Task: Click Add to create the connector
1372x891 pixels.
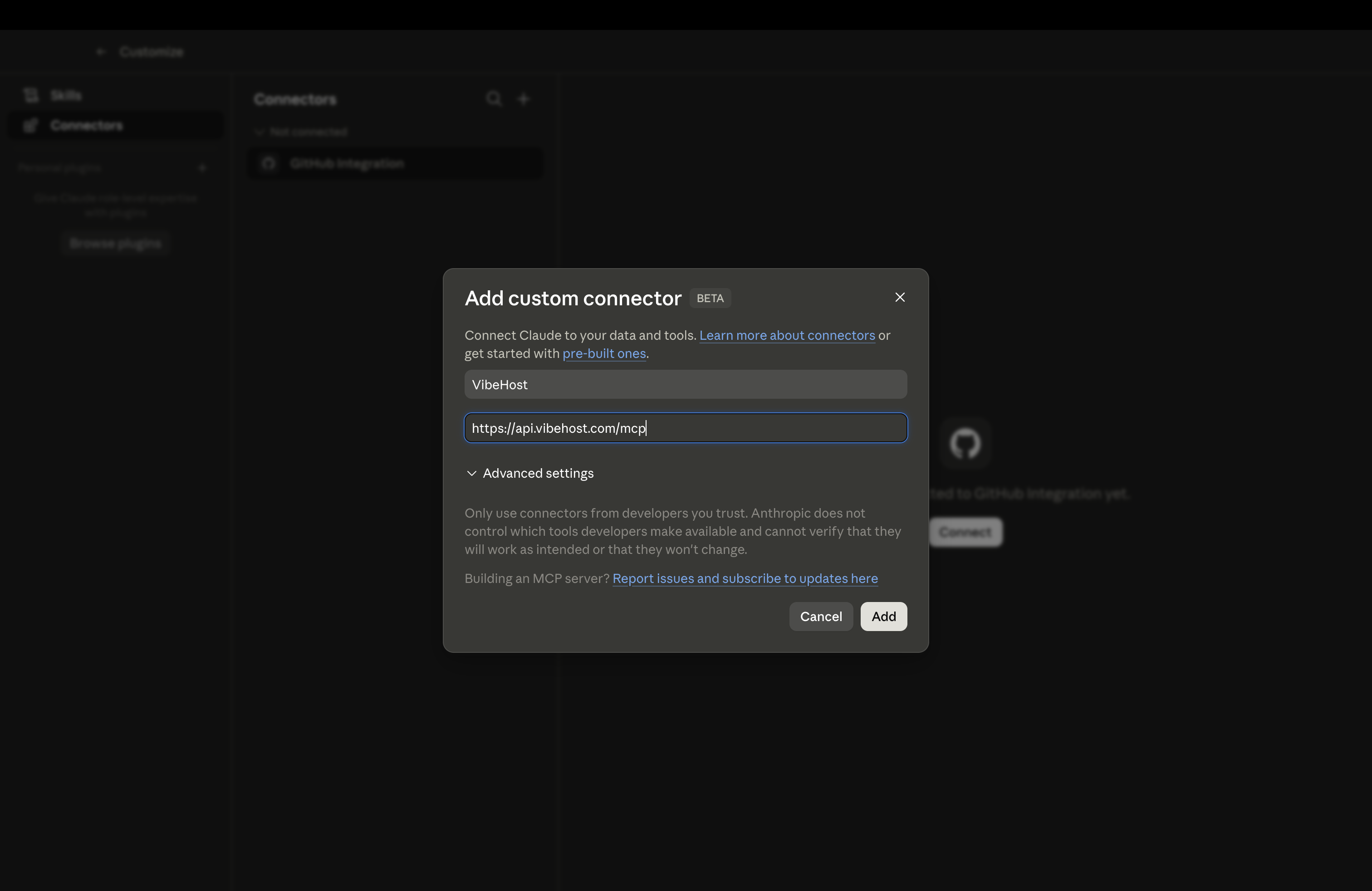Action: 884,617
